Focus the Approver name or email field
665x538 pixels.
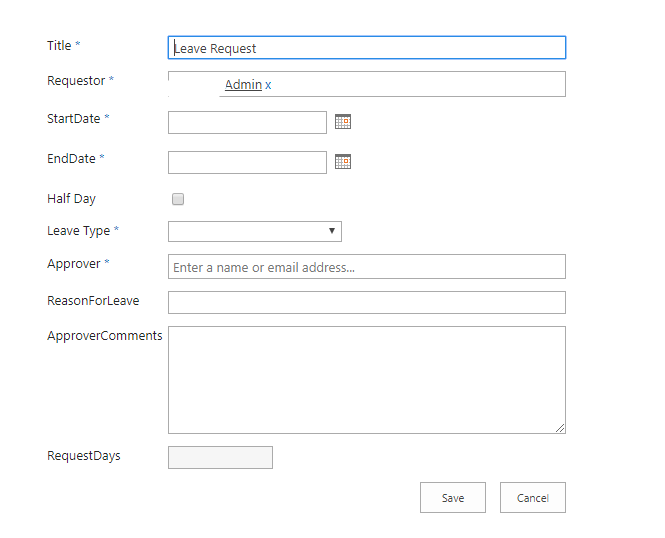tap(367, 267)
